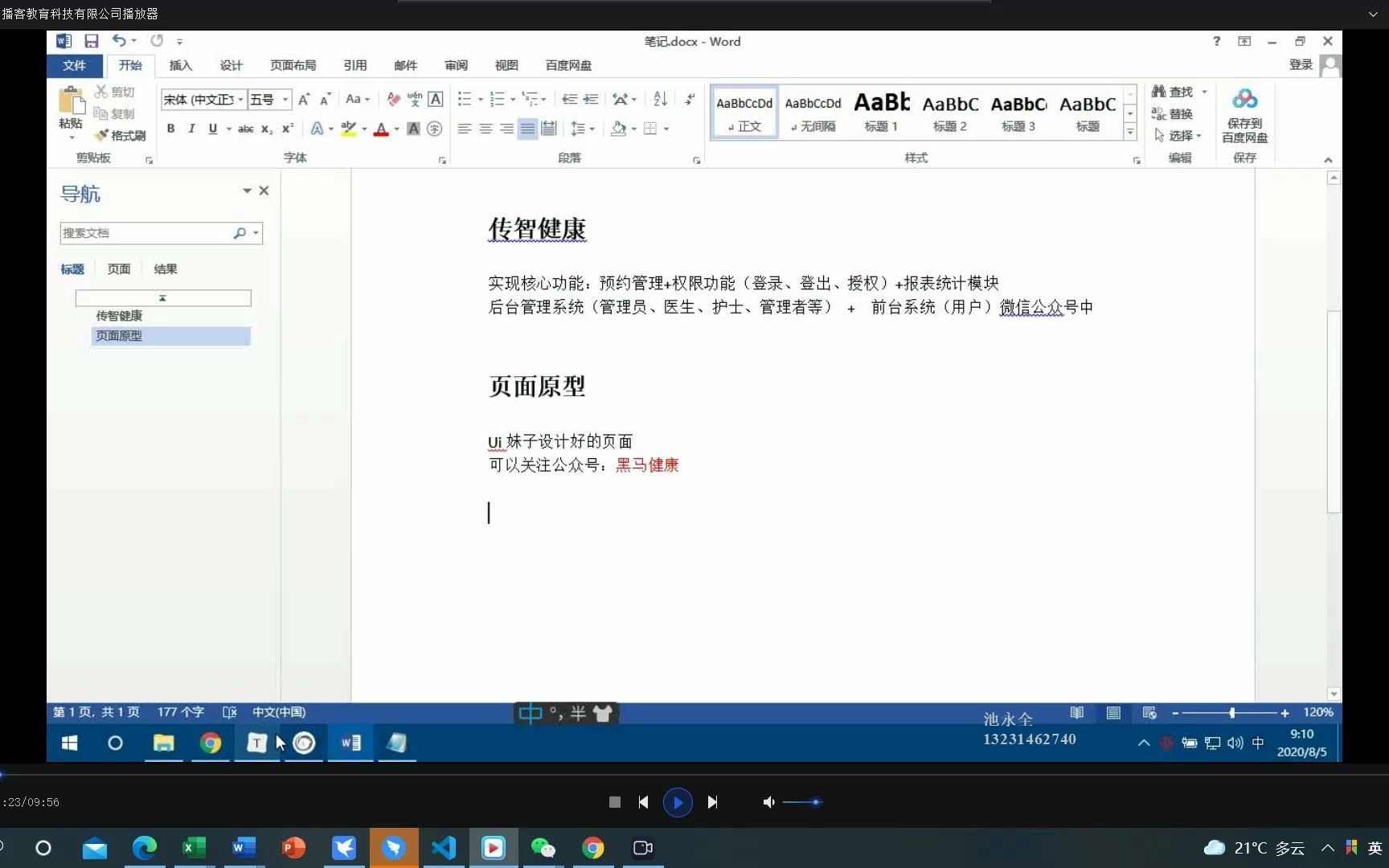Viewport: 1389px width, 868px height.
Task: Click Replace in Editing group
Action: tap(1172, 114)
